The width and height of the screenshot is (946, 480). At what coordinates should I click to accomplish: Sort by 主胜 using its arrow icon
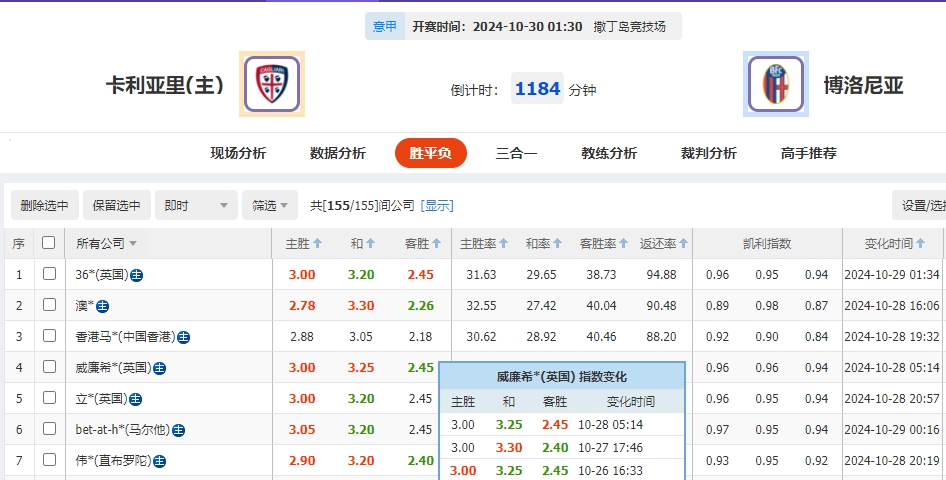(x=318, y=243)
